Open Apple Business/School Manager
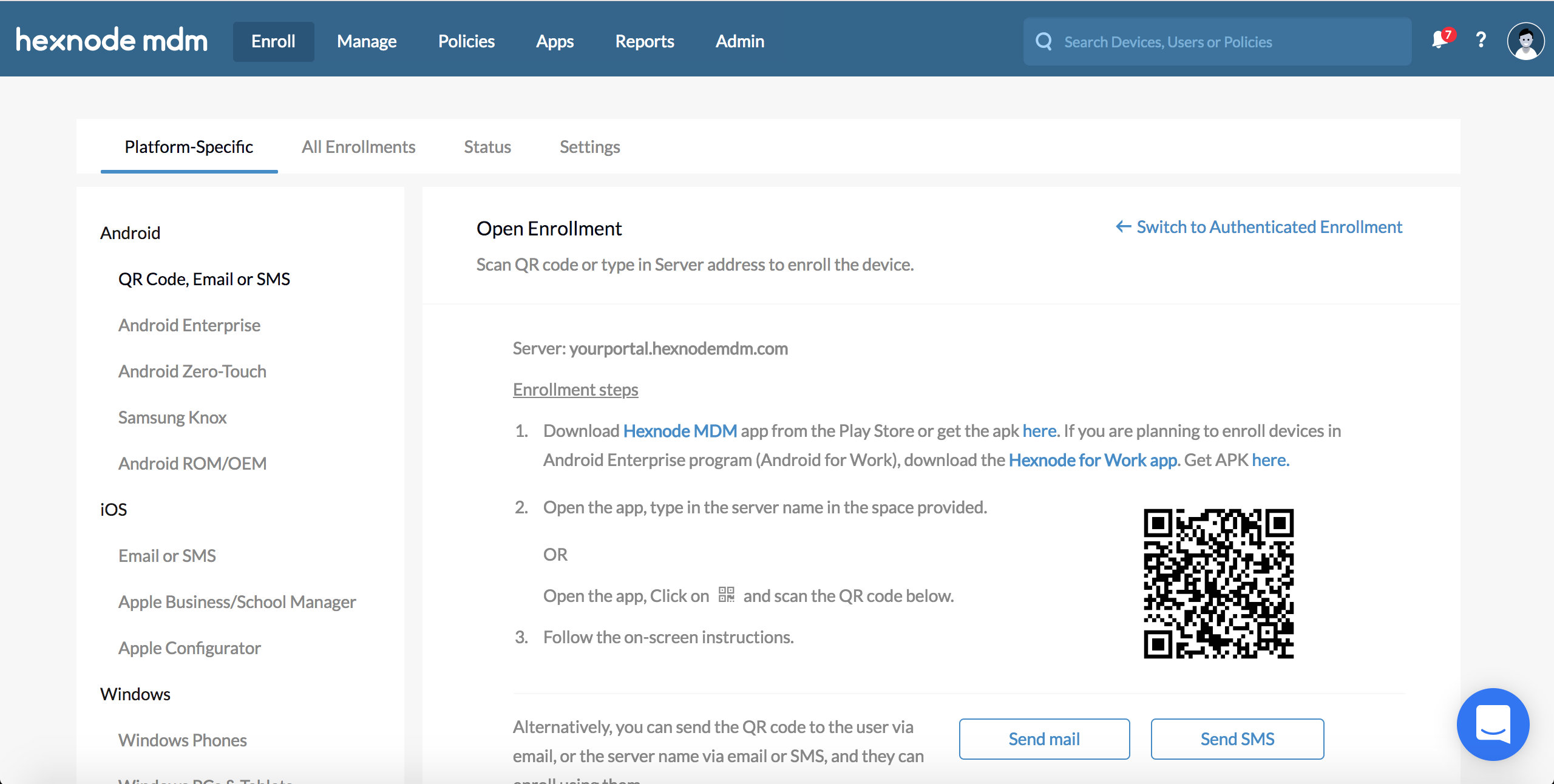 click(x=237, y=602)
